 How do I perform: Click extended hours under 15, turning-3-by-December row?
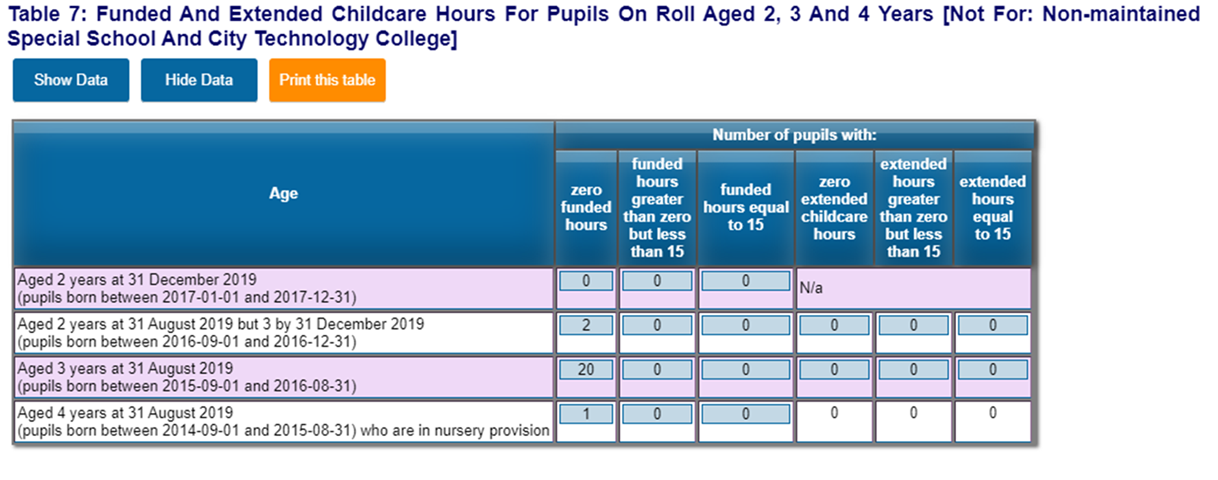(913, 326)
